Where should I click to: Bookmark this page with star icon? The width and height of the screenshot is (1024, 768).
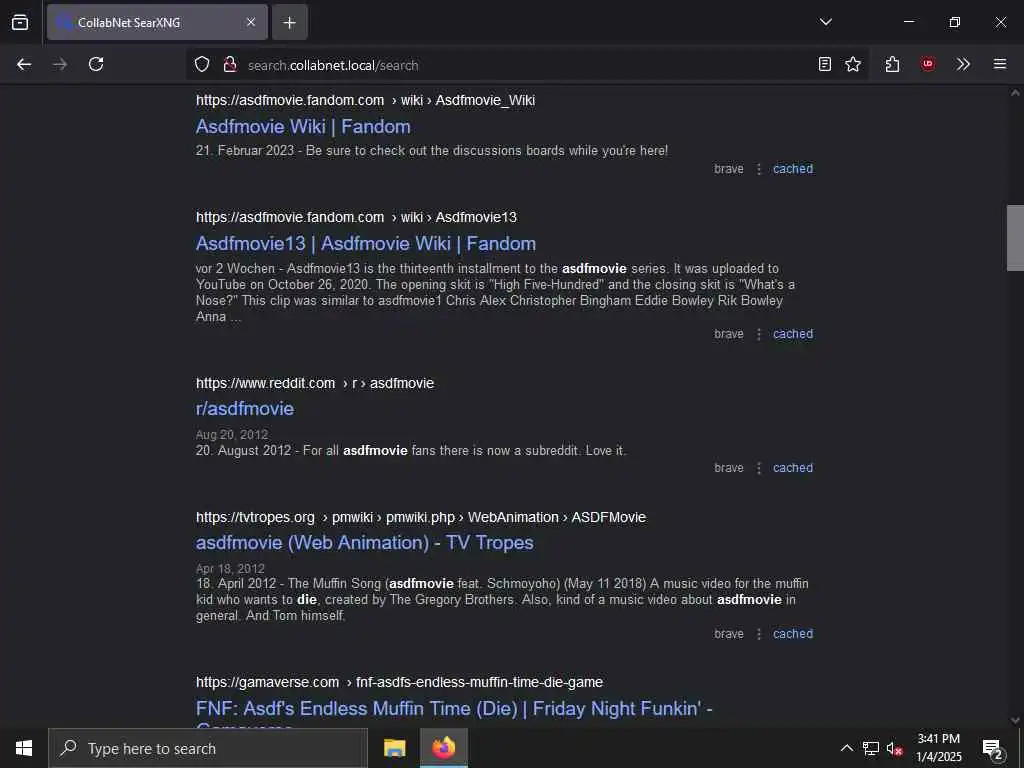(853, 64)
